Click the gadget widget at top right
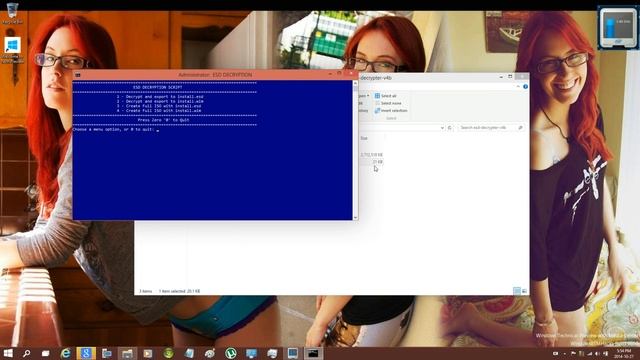640x360 pixels. point(618,28)
